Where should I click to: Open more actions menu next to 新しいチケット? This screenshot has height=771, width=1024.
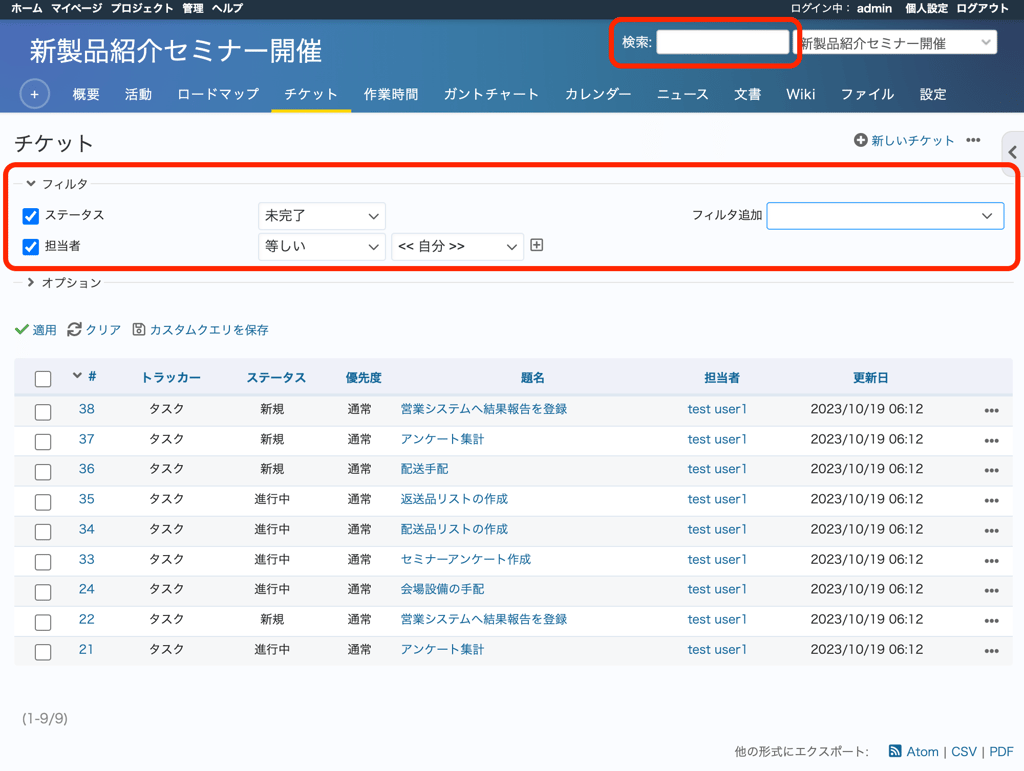pos(974,141)
